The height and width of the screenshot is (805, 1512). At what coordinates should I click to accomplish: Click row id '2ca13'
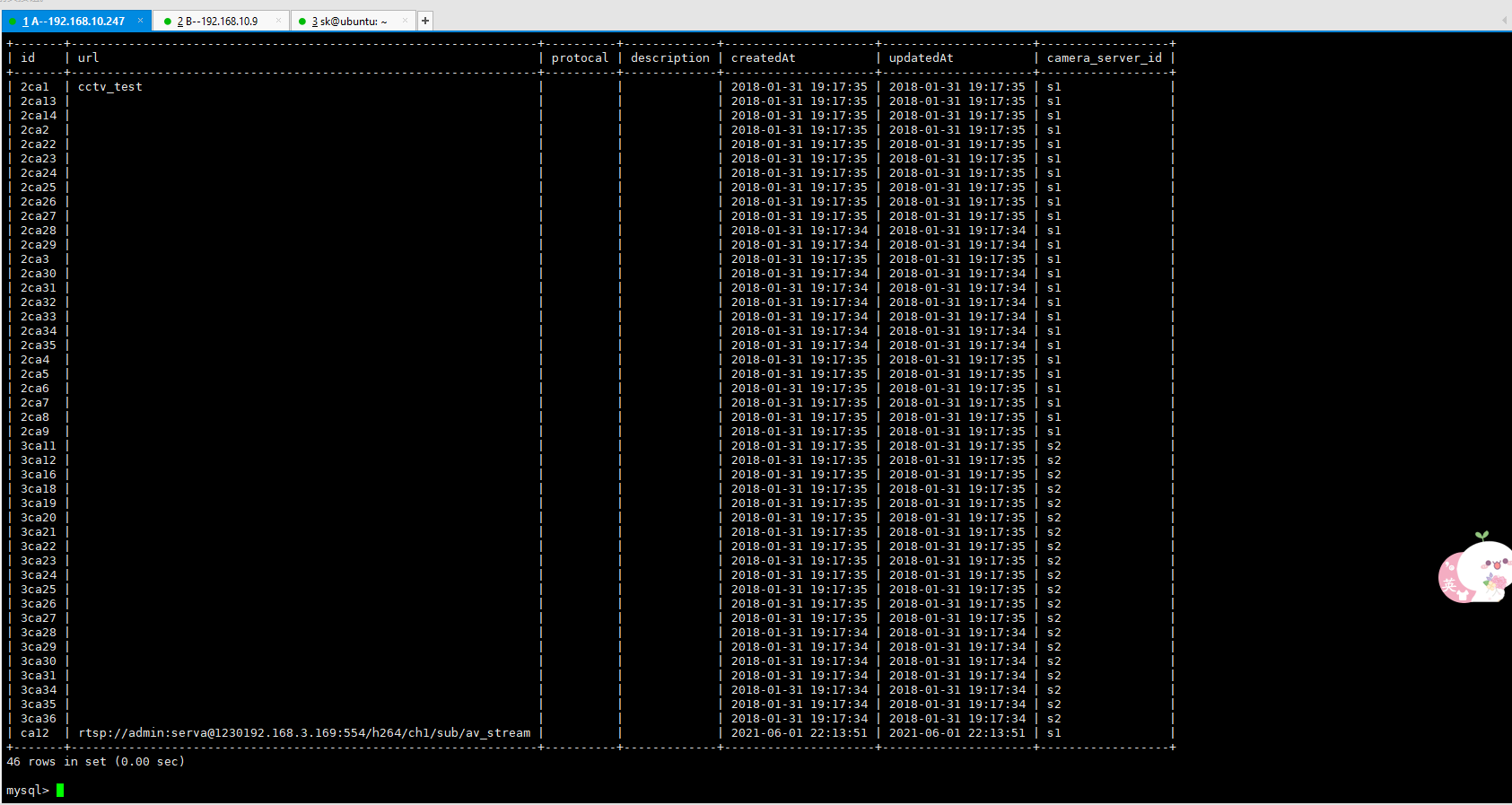[39, 101]
